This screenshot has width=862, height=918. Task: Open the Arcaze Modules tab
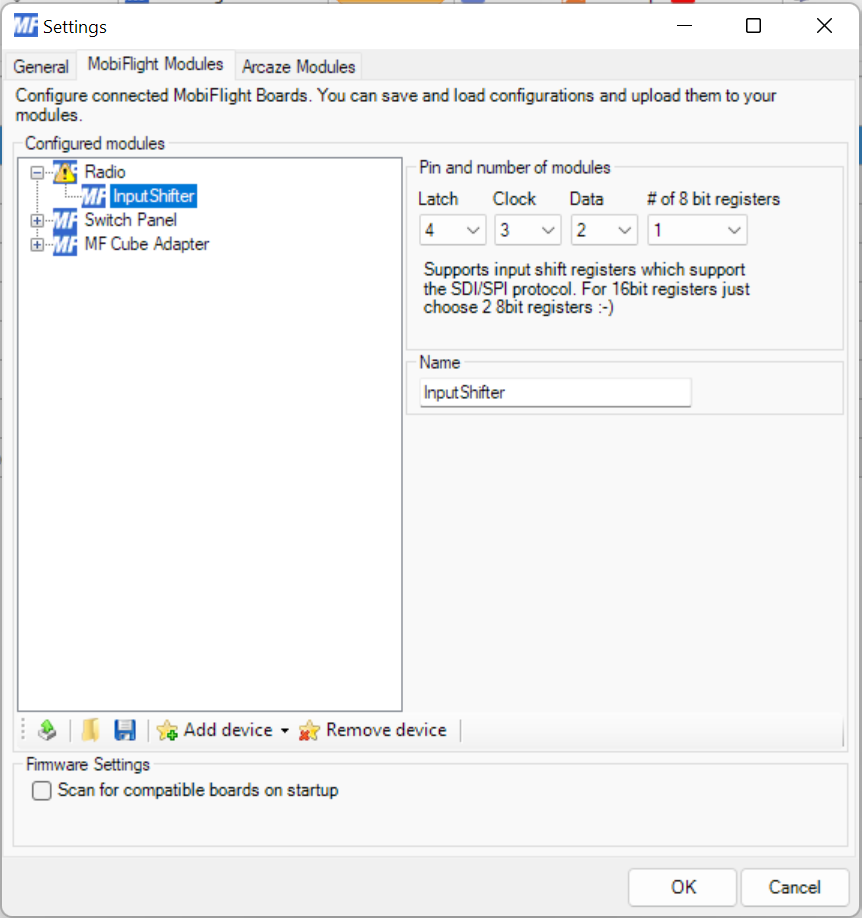point(299,67)
